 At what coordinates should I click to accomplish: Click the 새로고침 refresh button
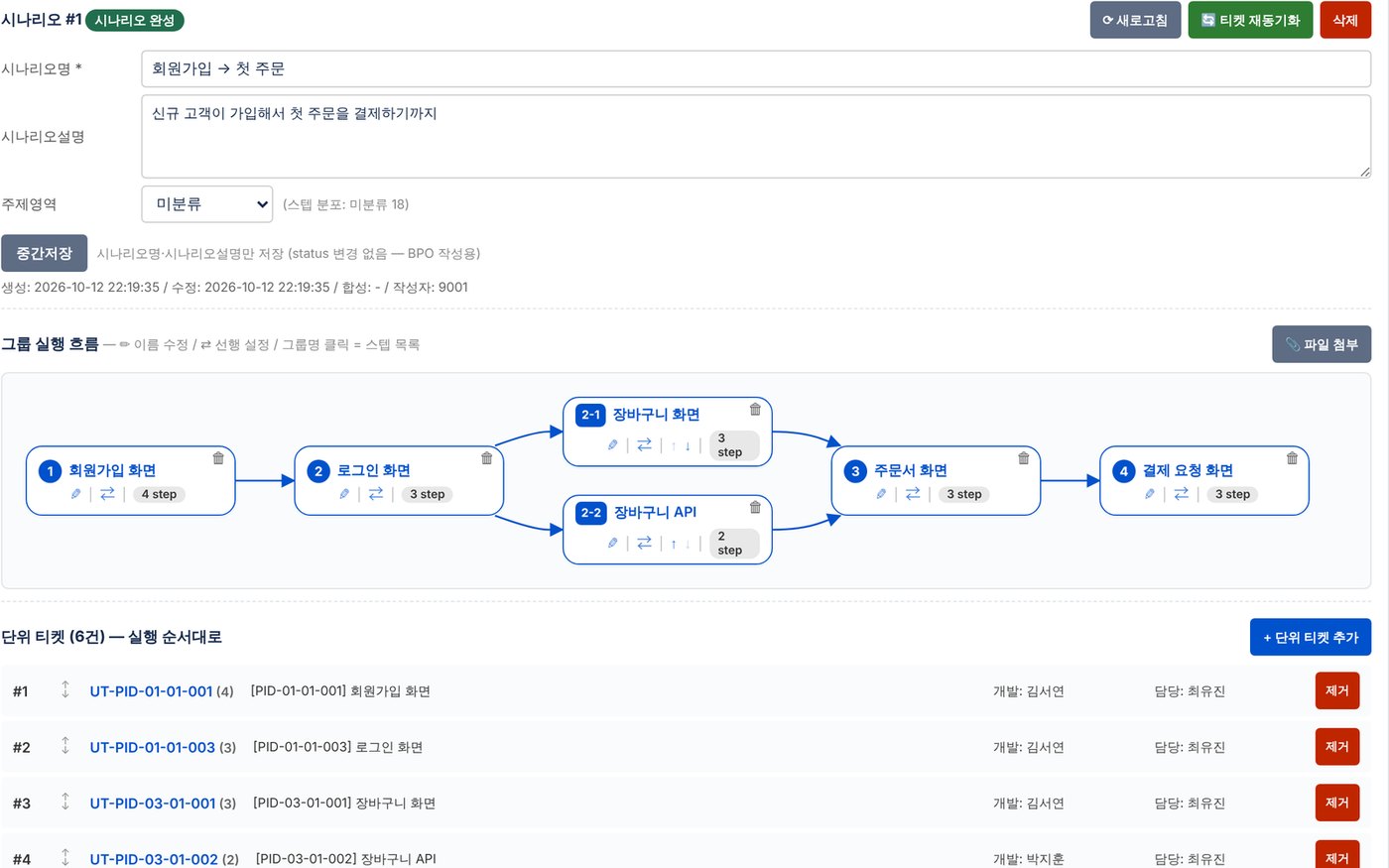point(1135,20)
